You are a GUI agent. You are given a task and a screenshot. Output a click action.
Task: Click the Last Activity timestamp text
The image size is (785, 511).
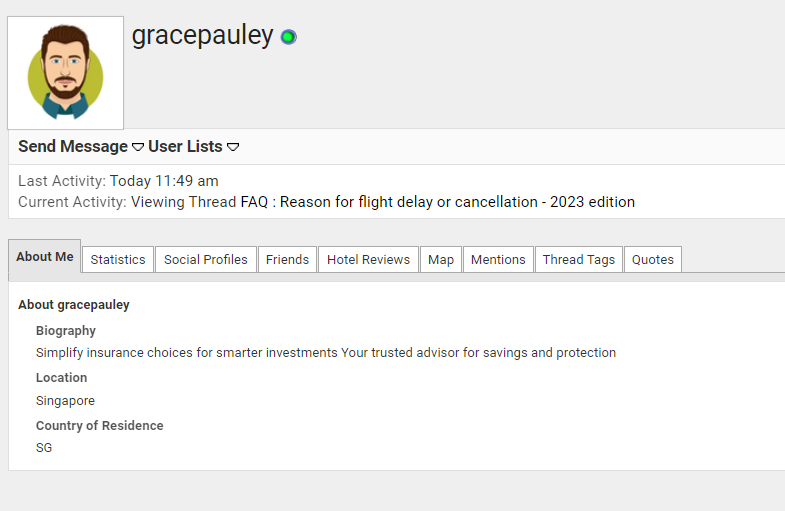point(164,181)
